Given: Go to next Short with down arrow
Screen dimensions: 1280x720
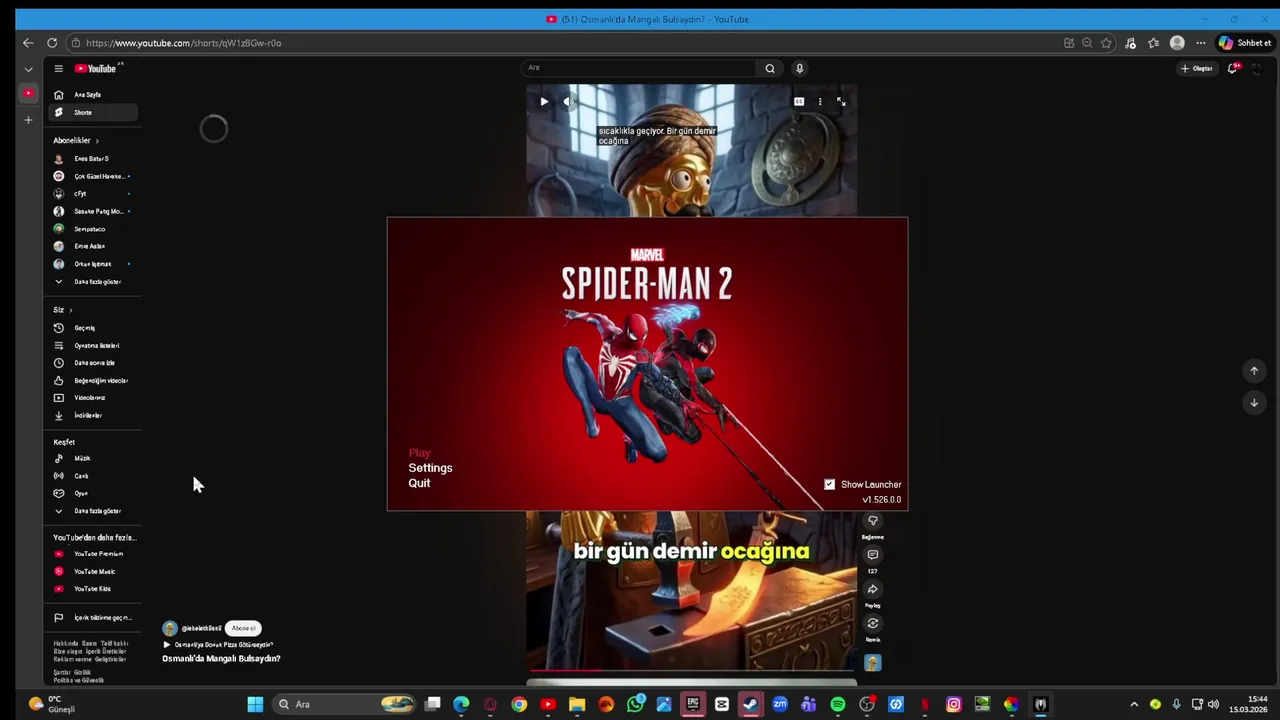Looking at the screenshot, I should [x=1254, y=403].
